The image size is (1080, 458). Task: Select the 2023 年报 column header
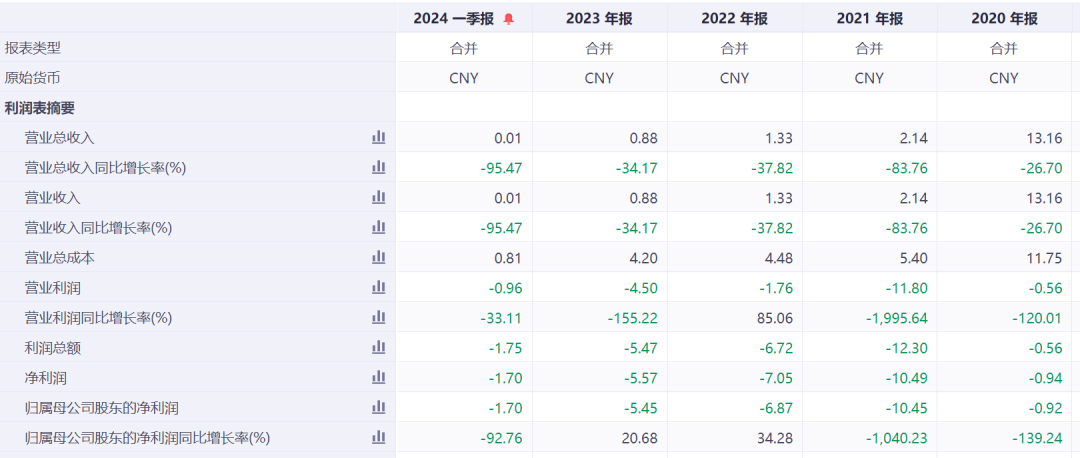click(599, 18)
